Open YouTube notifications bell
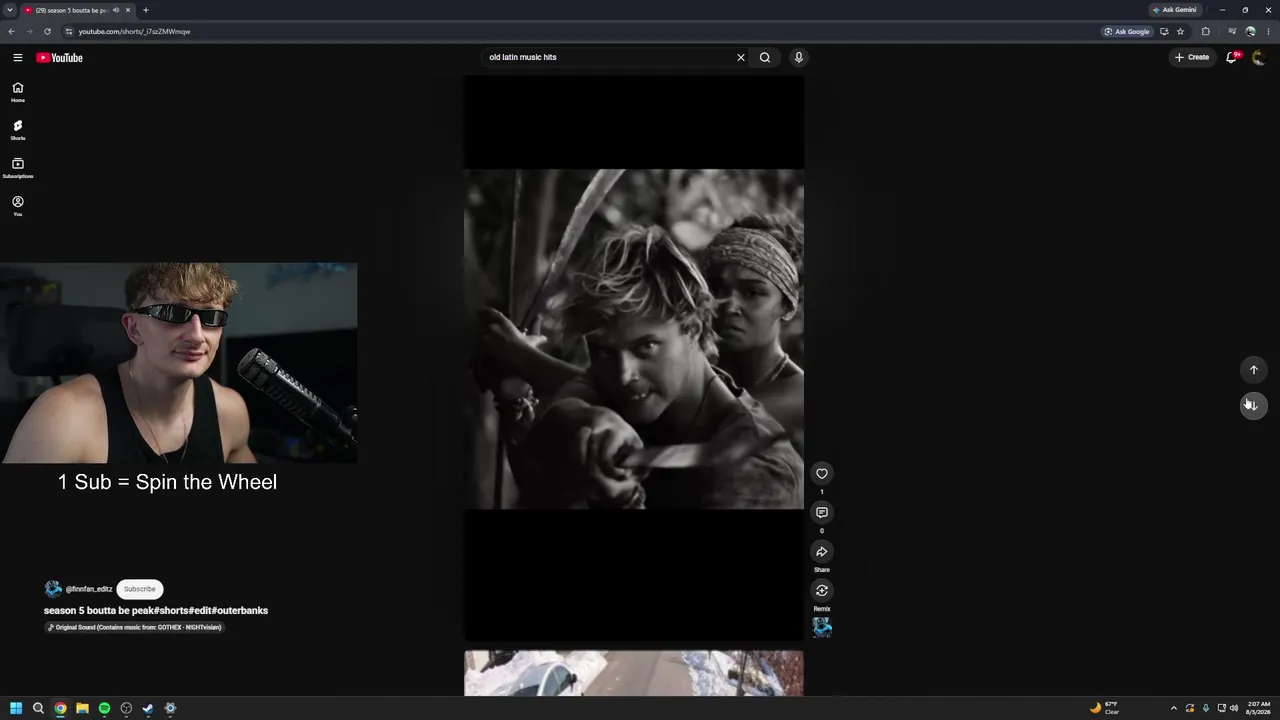 [1232, 57]
